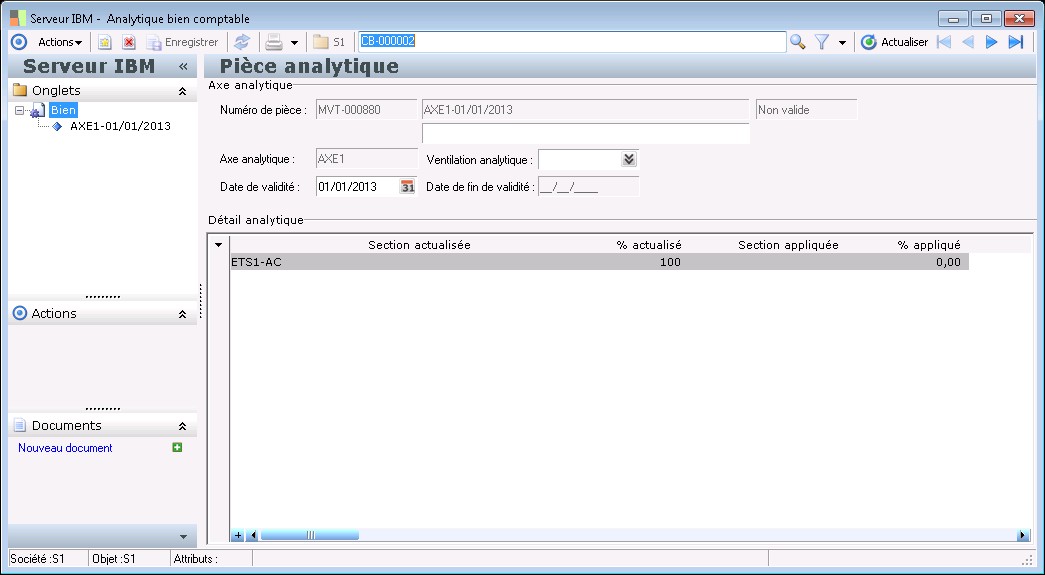Click the CB-000002 search field
This screenshot has height=575, width=1045.
click(572, 41)
